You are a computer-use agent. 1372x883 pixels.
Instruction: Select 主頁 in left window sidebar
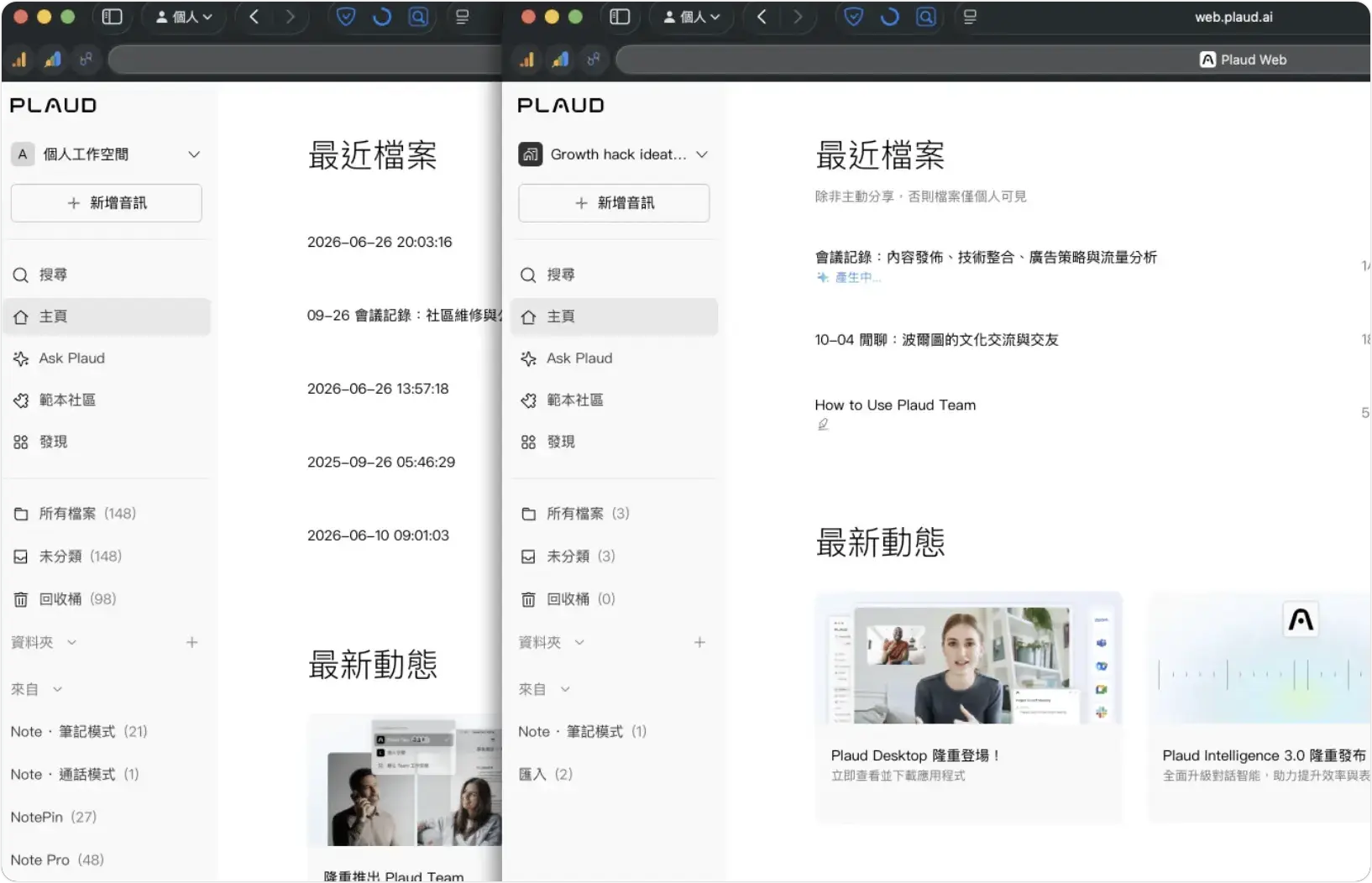coord(107,316)
